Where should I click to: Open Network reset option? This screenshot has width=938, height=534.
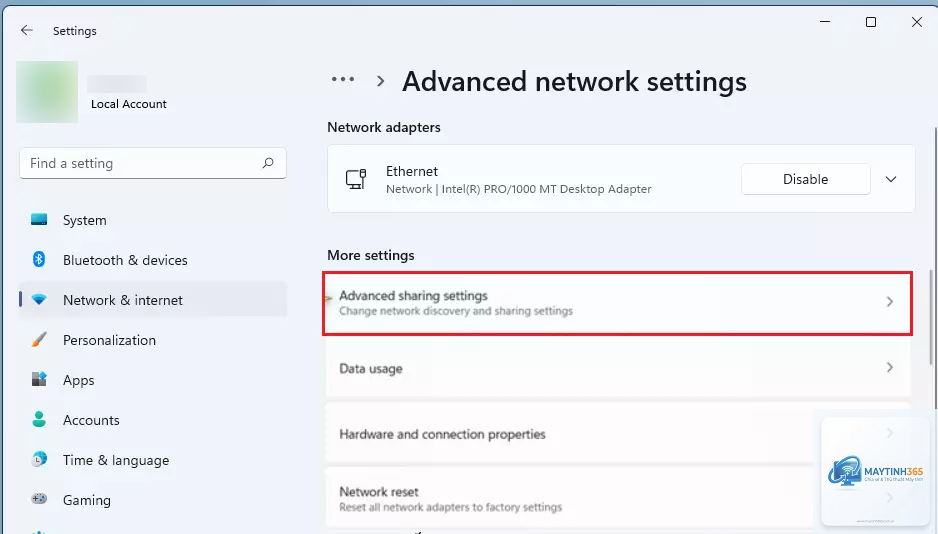(x=618, y=499)
